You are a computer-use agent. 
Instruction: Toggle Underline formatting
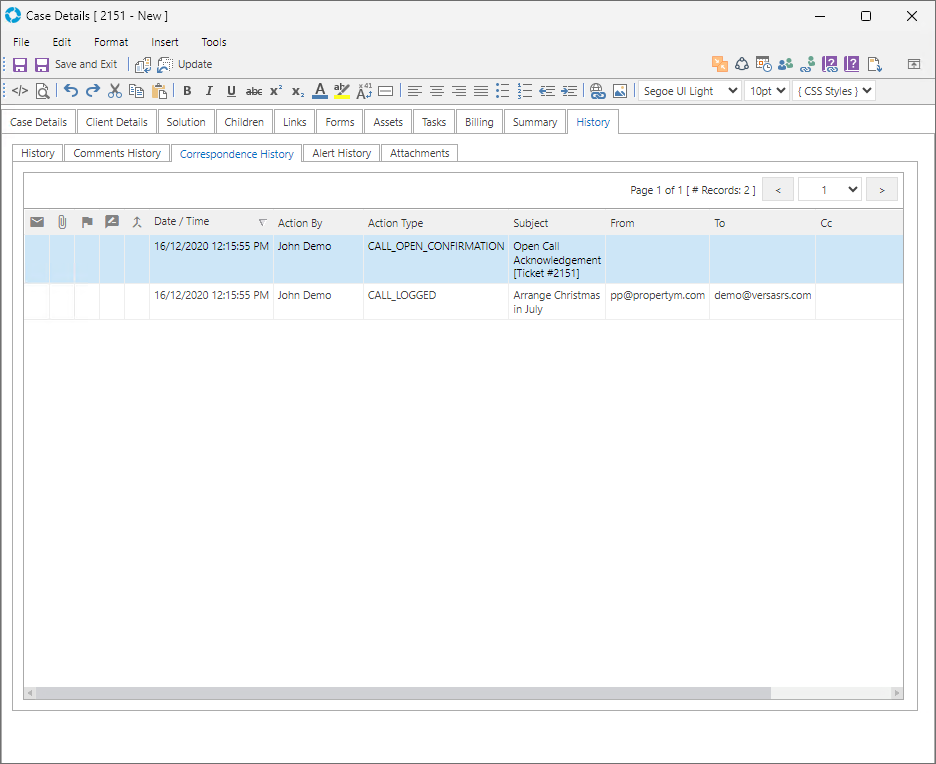[x=231, y=91]
